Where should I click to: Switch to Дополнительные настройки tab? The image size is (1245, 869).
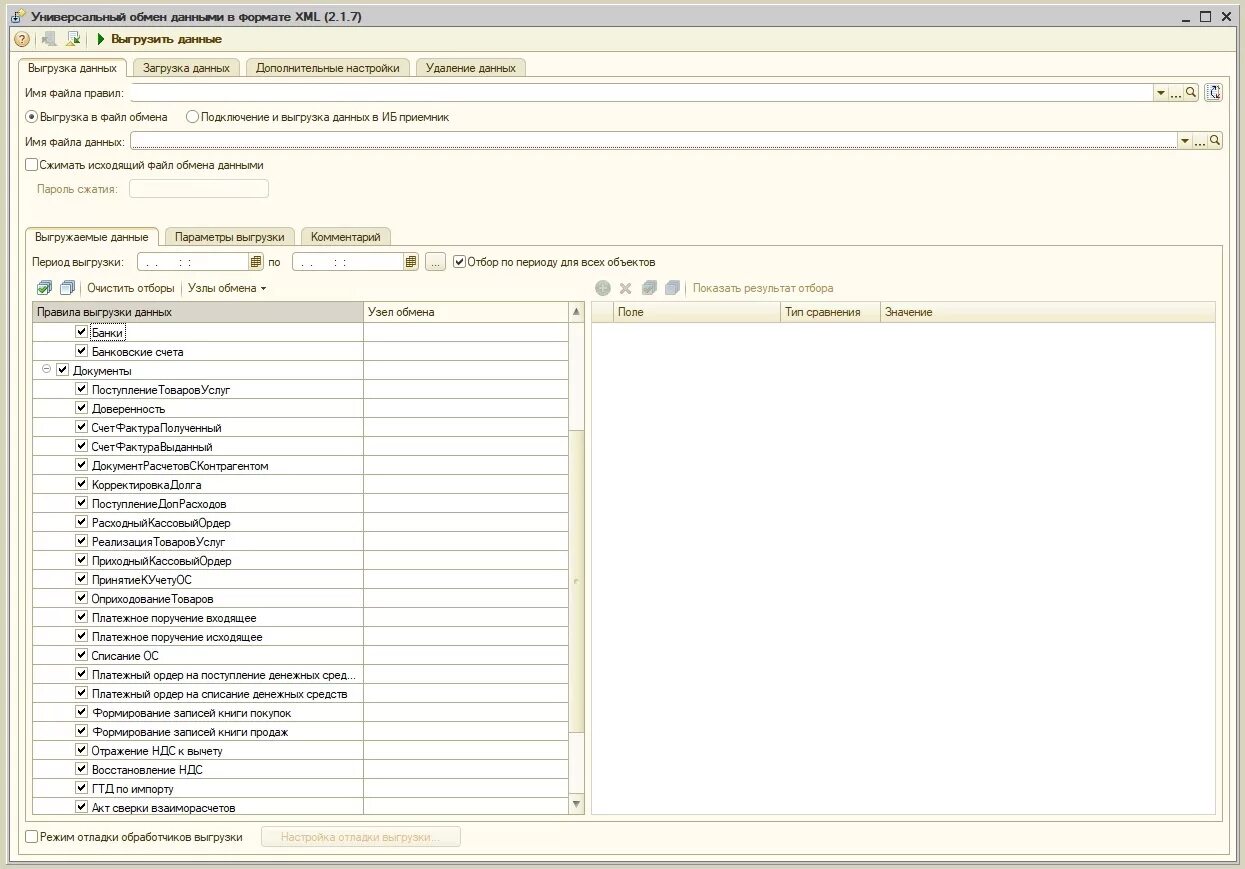pyautogui.click(x=328, y=68)
